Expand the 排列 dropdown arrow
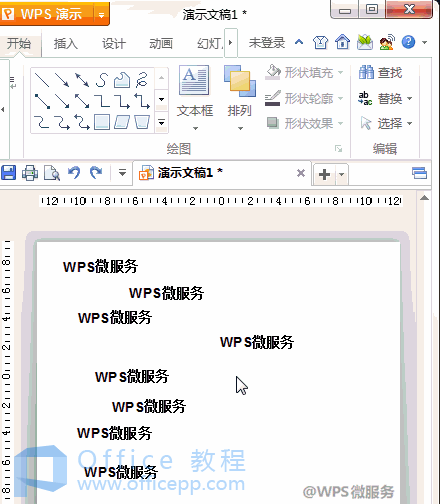 [240, 128]
